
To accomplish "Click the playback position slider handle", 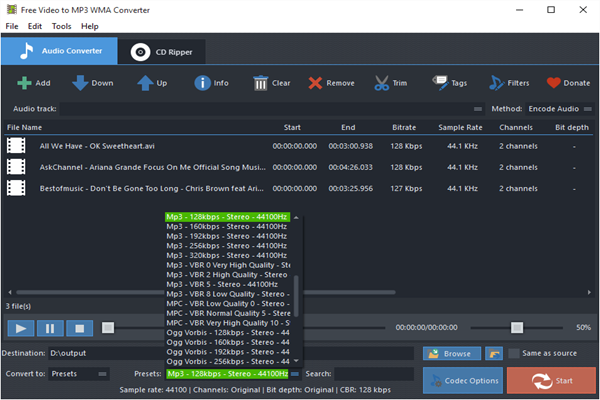I will [108, 328].
